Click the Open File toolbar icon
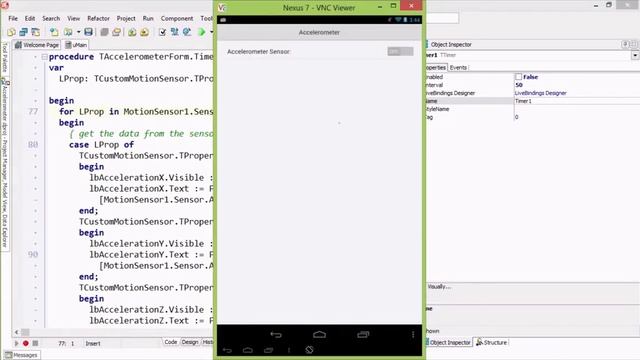 tap(68, 32)
